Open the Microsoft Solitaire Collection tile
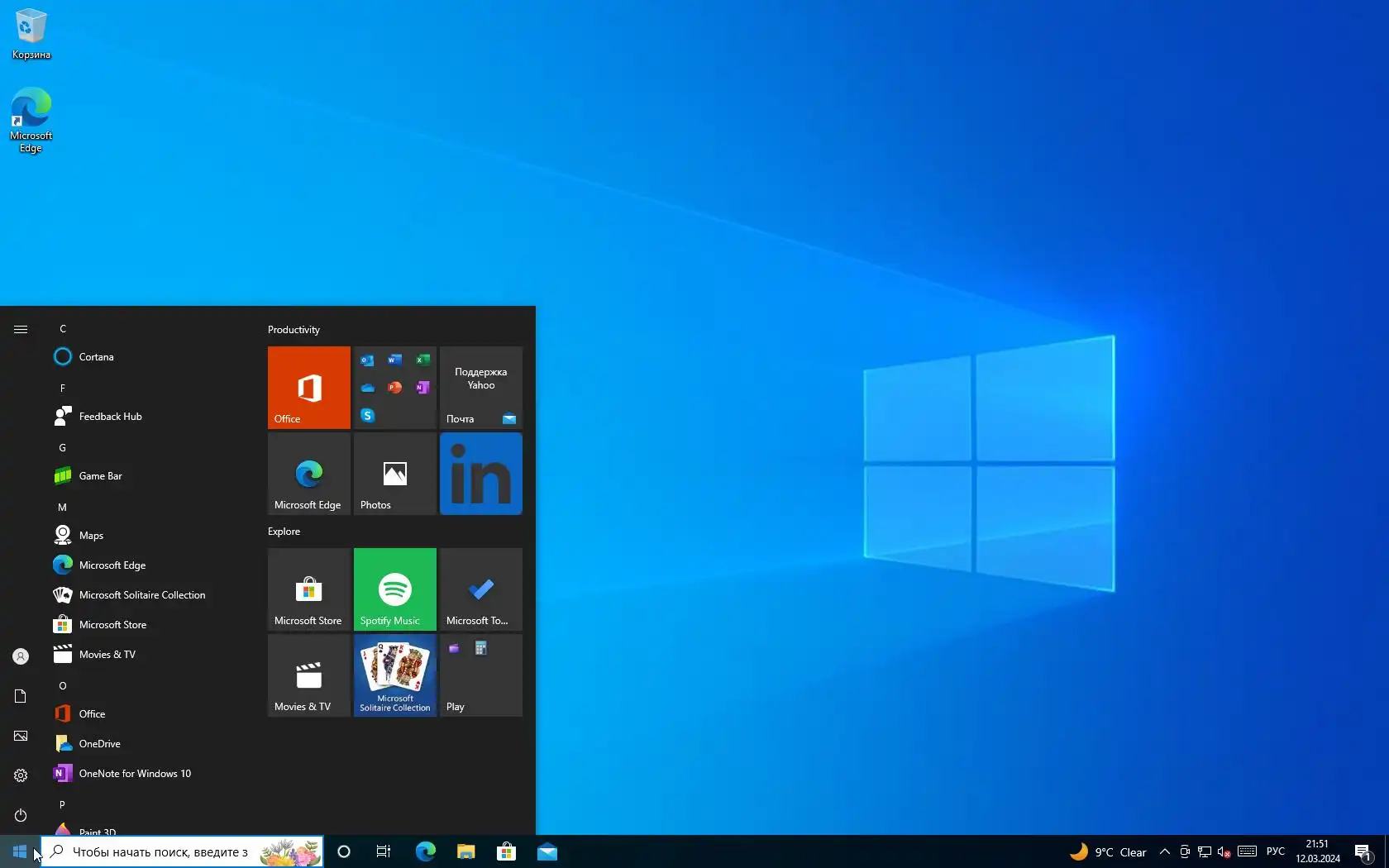Screen dimensions: 1389x868 click(x=395, y=675)
